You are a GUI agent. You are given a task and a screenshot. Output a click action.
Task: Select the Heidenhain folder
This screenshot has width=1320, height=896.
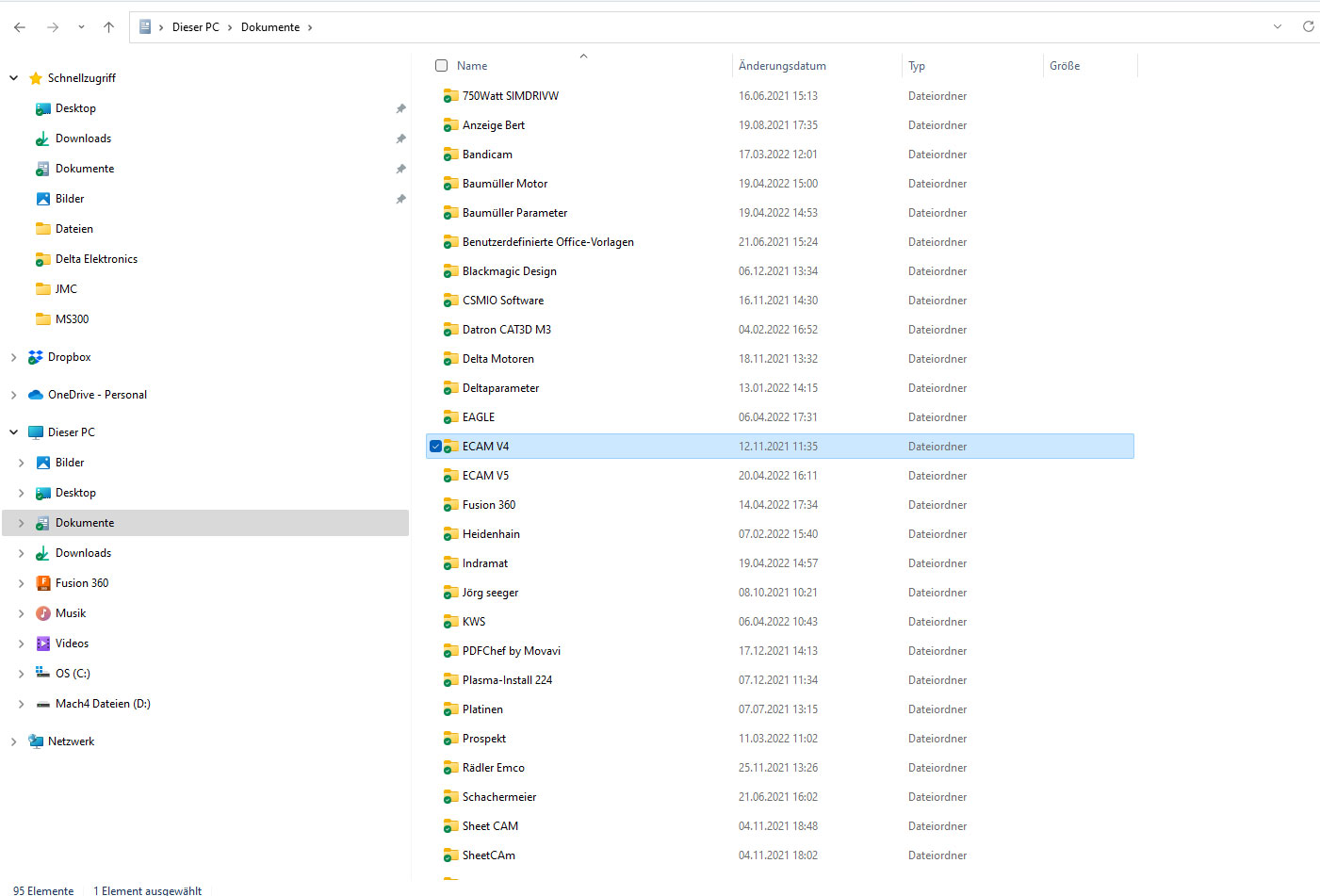tap(491, 534)
